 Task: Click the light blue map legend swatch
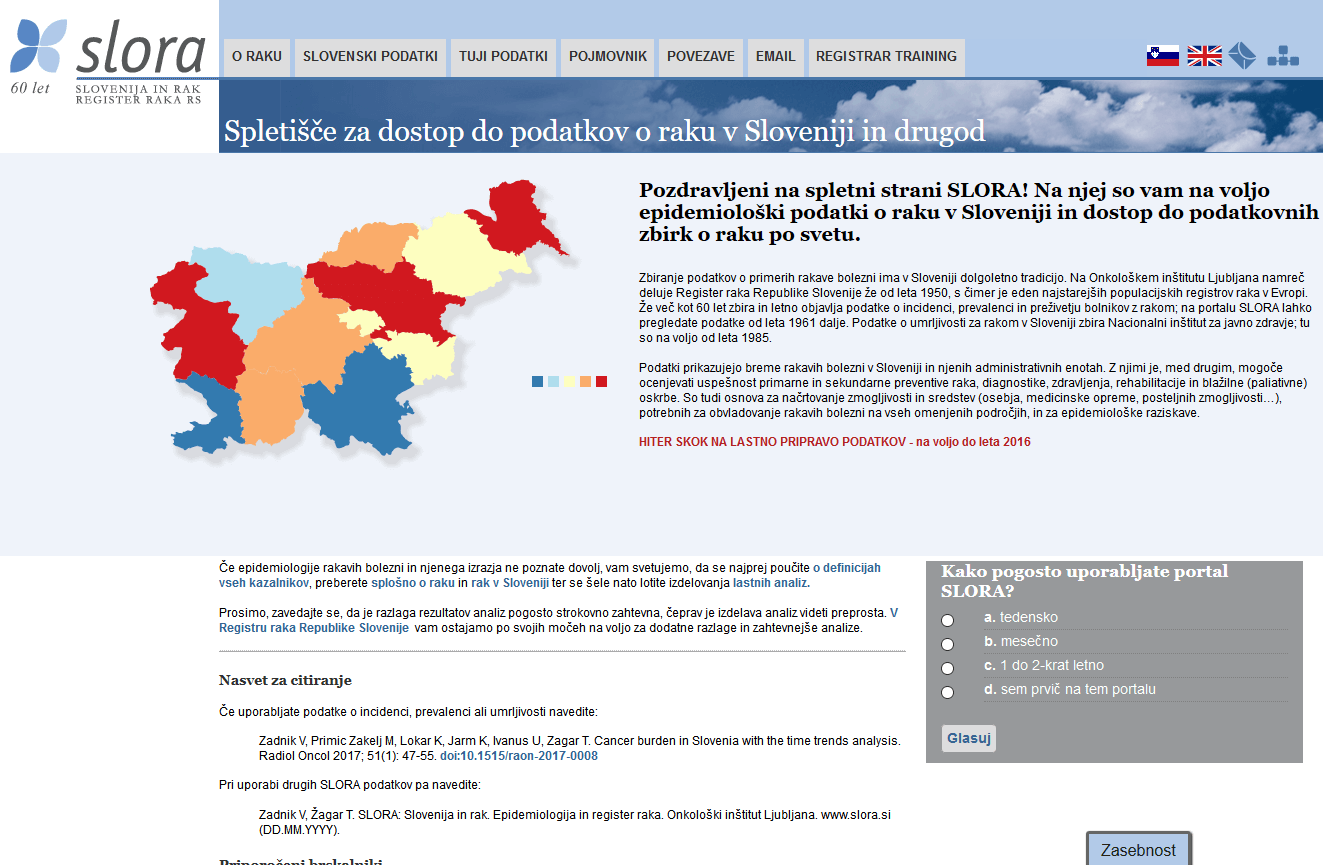pos(553,381)
